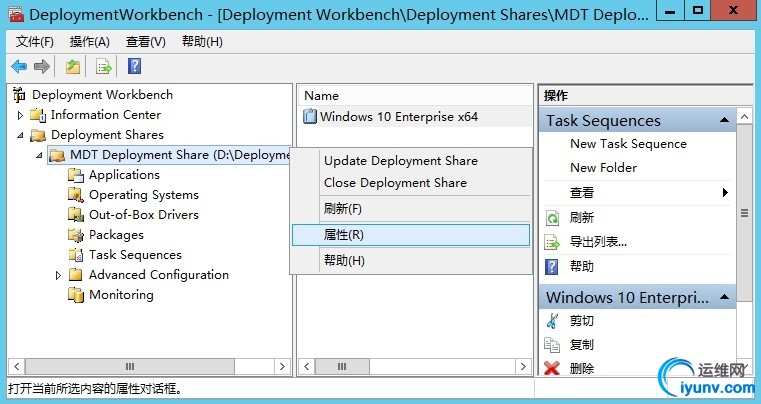Click the Back arrow toolbar icon

[18, 67]
